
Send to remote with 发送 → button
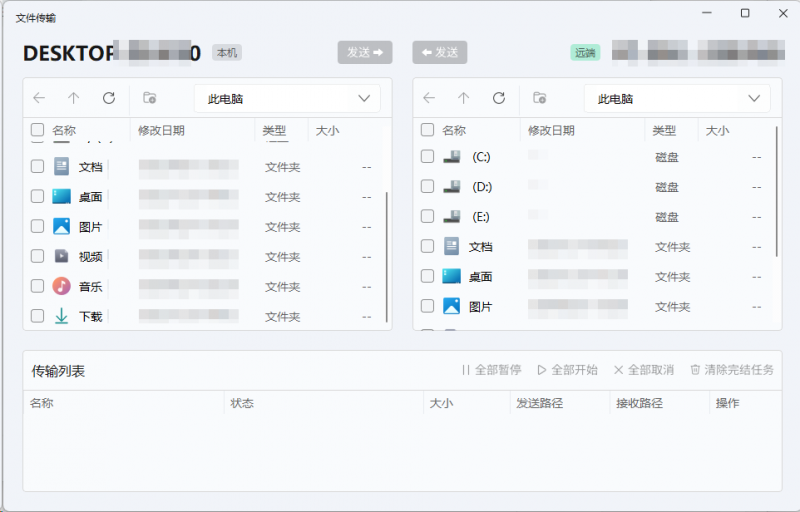[365, 53]
